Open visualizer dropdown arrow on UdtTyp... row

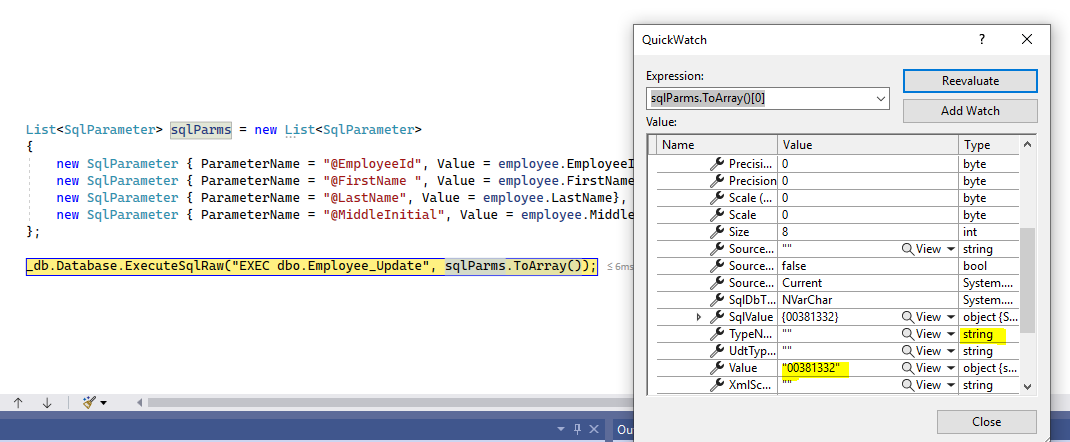pos(951,351)
